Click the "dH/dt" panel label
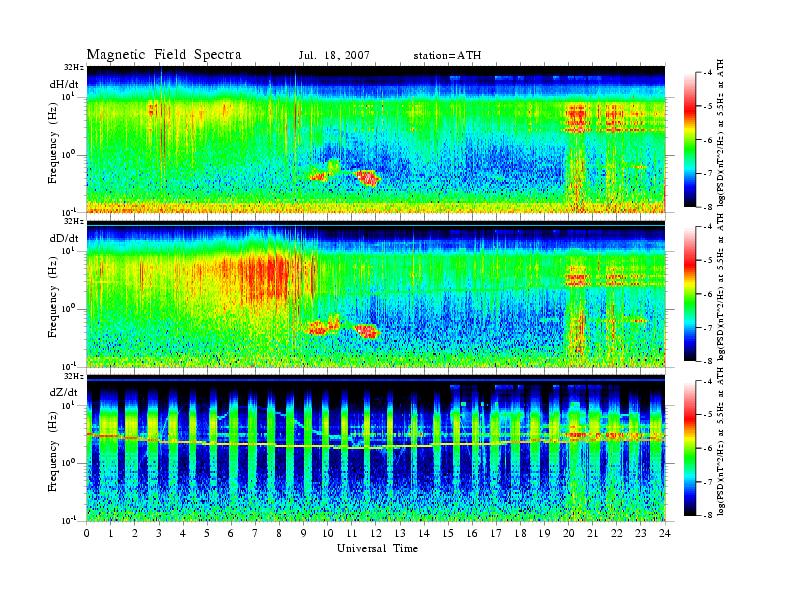Screen dimensions: 792x612 coord(64,84)
